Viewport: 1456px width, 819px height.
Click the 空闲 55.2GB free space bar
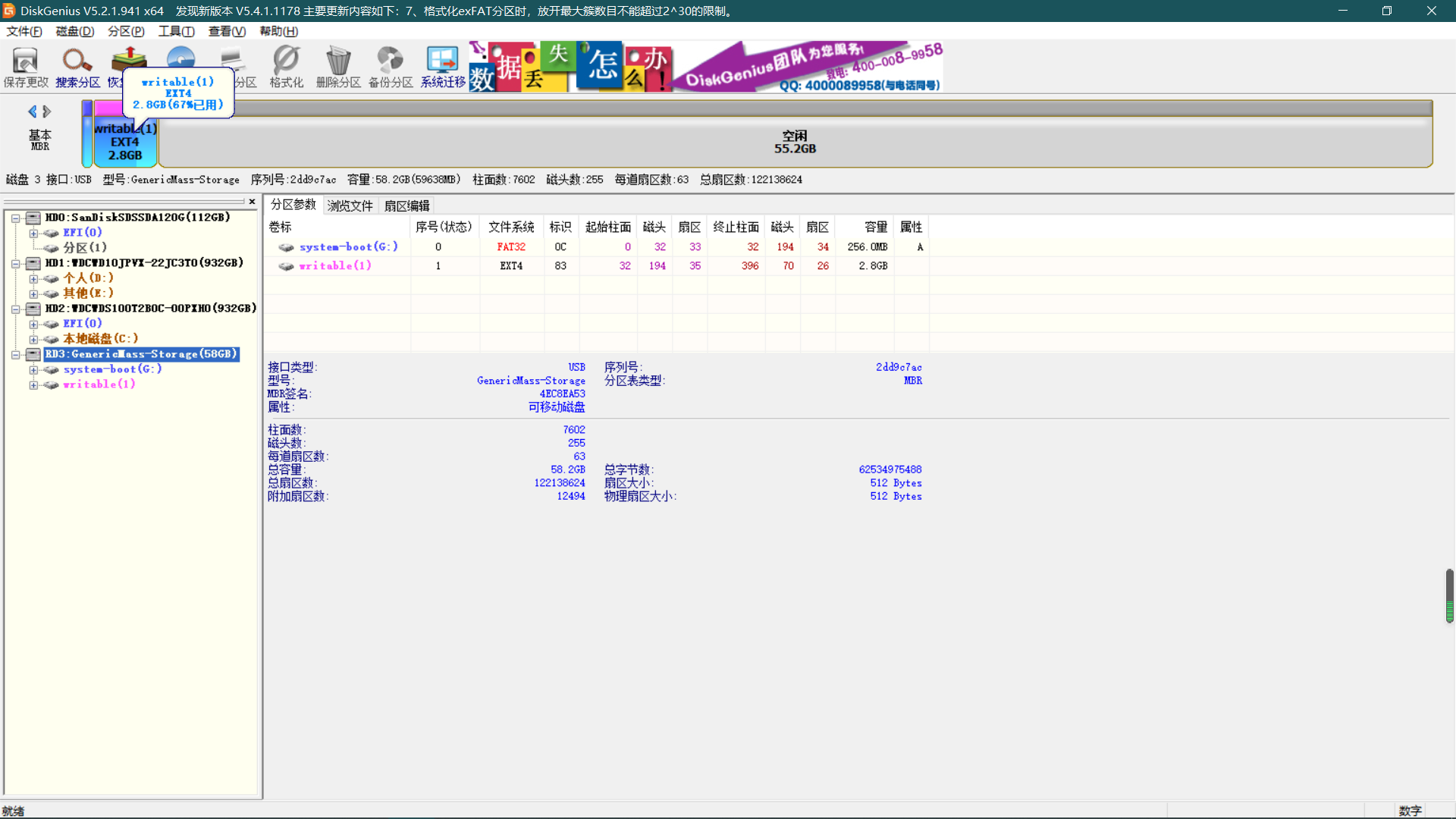click(795, 142)
